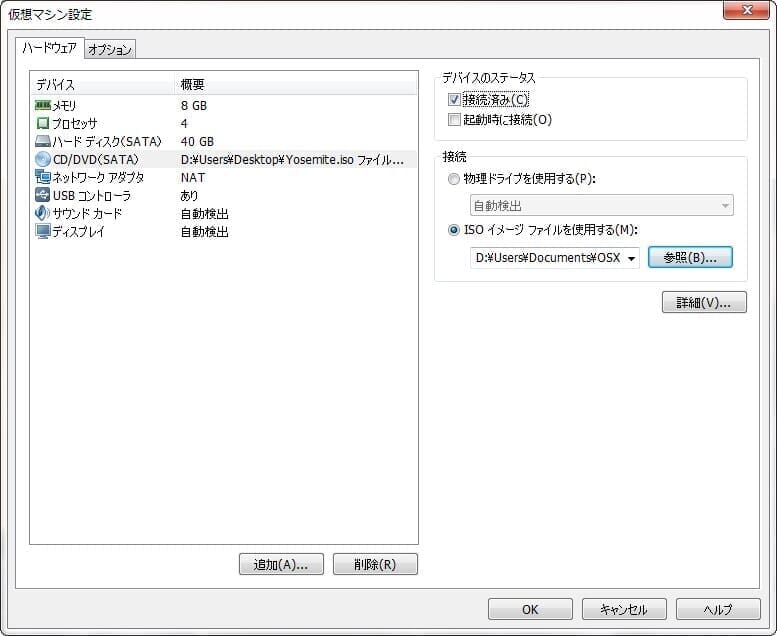
Task: Choose 物理ドライブを使用する(P) radio option
Action: point(455,179)
